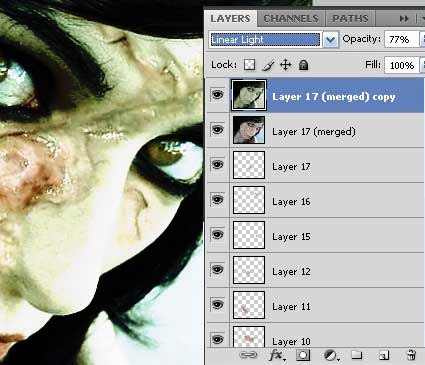The image size is (425, 365).
Task: Add a layer mask
Action: coord(303,355)
